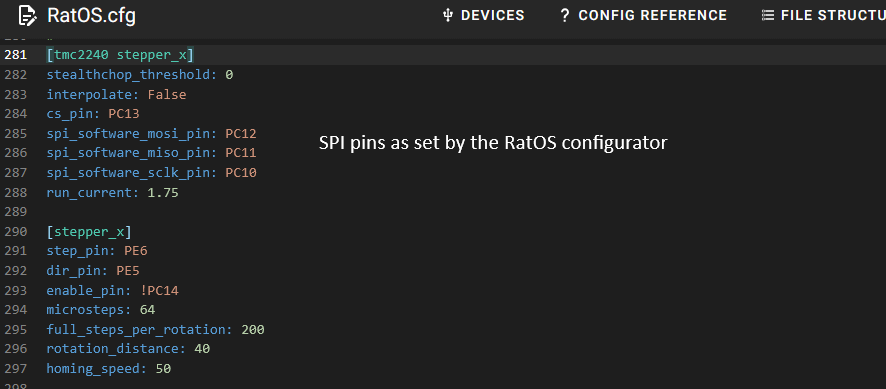Click the run_current 1.75 value
Viewport: 886px width, 389px height.
pos(163,193)
